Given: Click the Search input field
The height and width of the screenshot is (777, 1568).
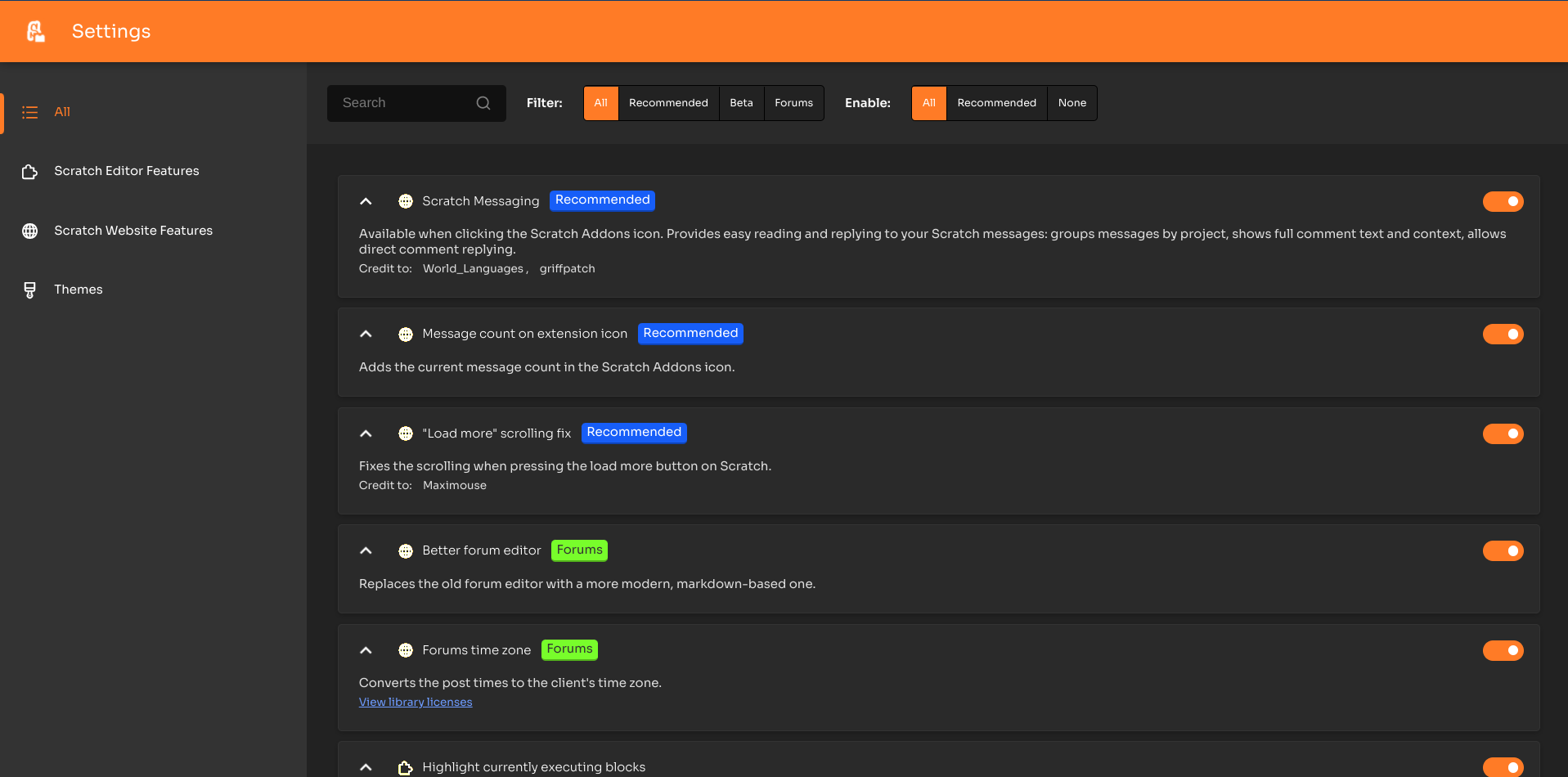Looking at the screenshot, I should point(416,103).
